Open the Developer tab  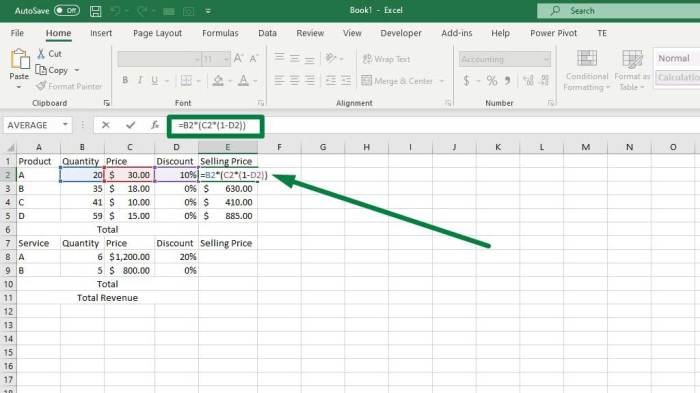pyautogui.click(x=401, y=33)
